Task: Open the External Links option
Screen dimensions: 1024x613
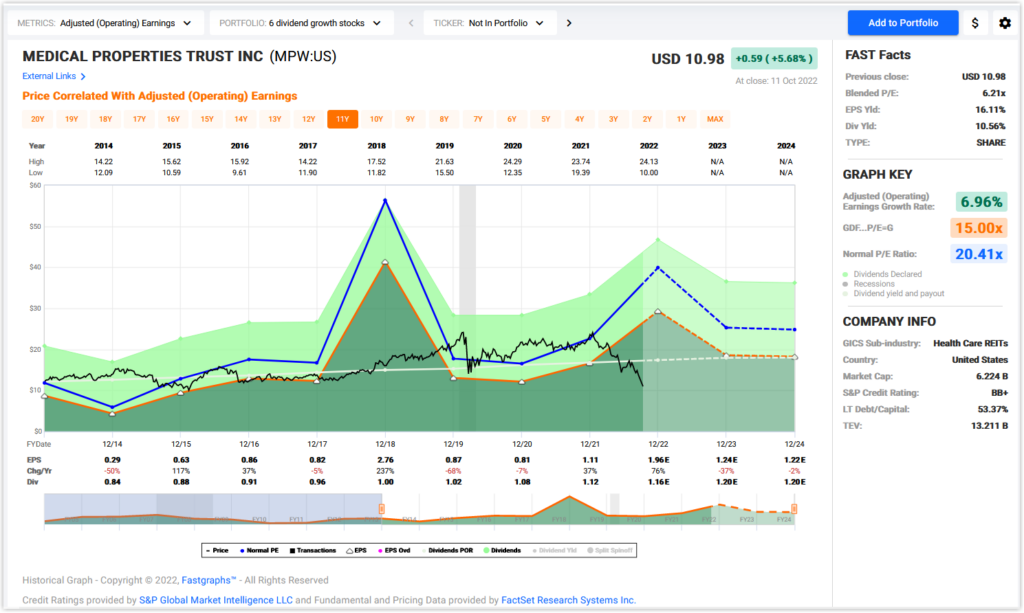Action: click(50, 75)
